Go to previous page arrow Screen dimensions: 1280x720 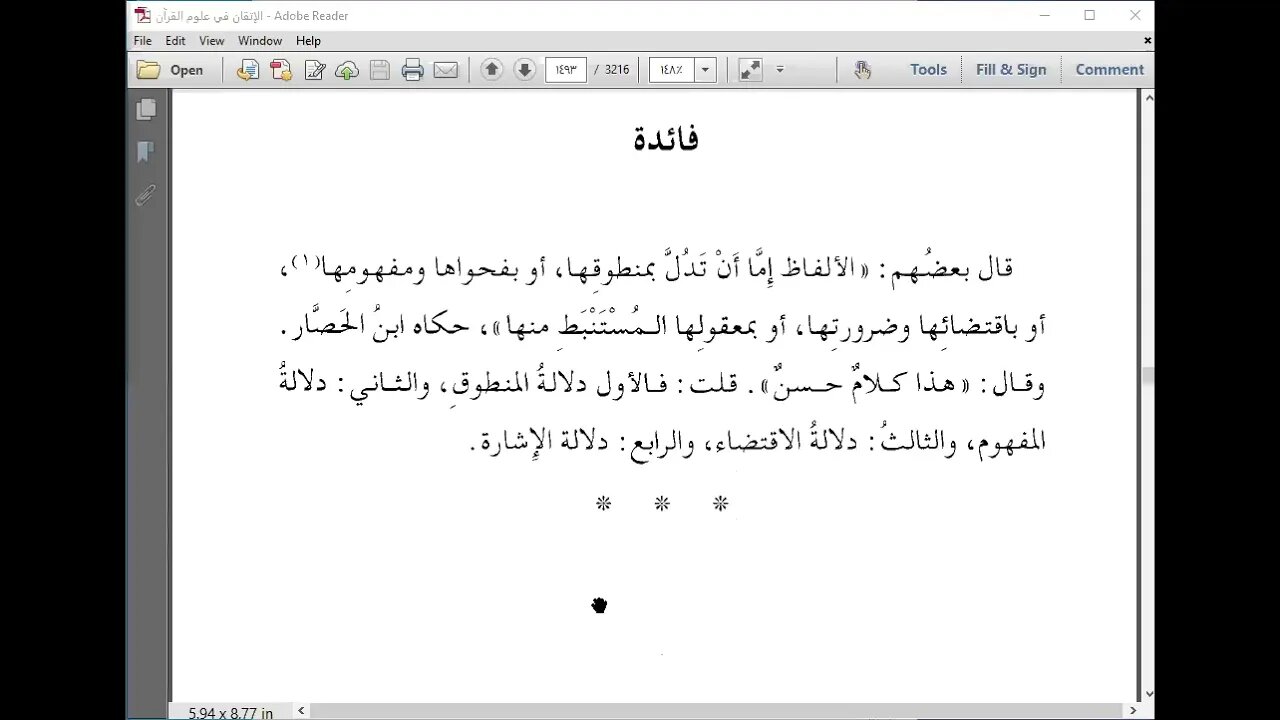[x=491, y=70]
